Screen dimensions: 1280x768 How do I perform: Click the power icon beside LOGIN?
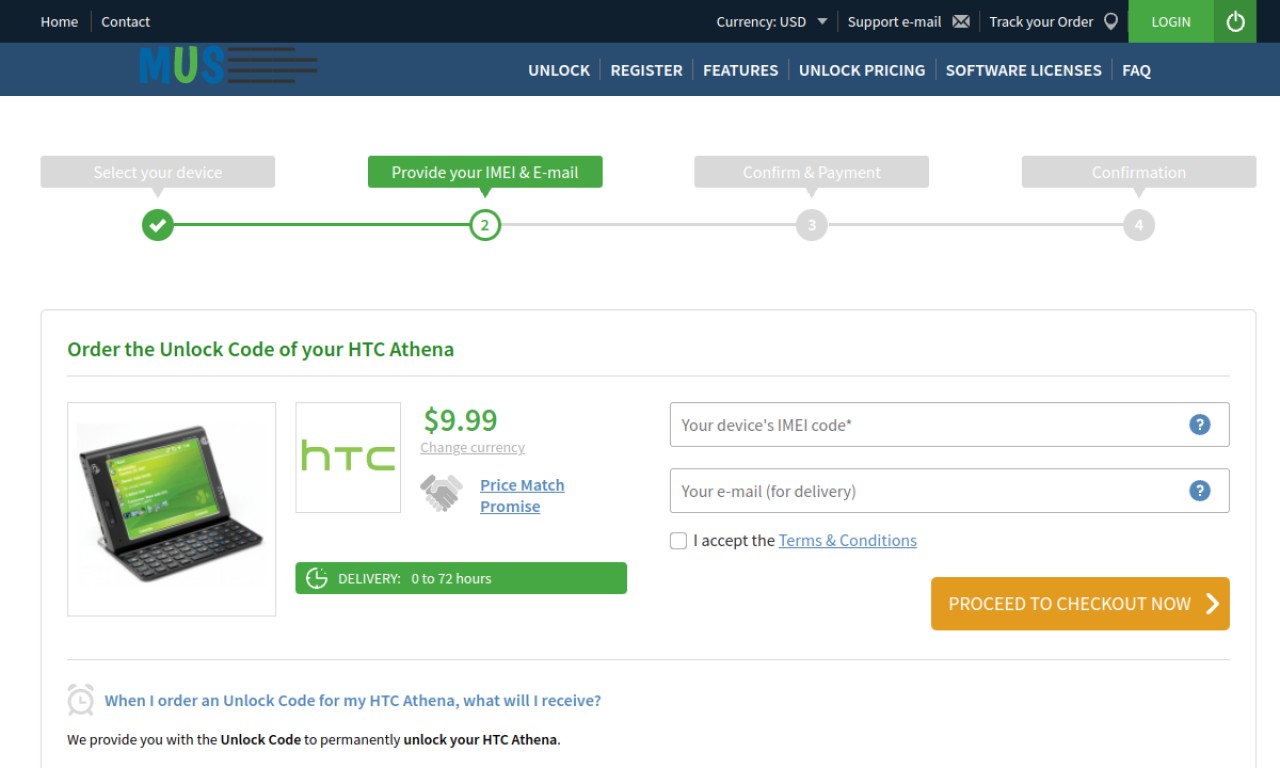pyautogui.click(x=1235, y=21)
